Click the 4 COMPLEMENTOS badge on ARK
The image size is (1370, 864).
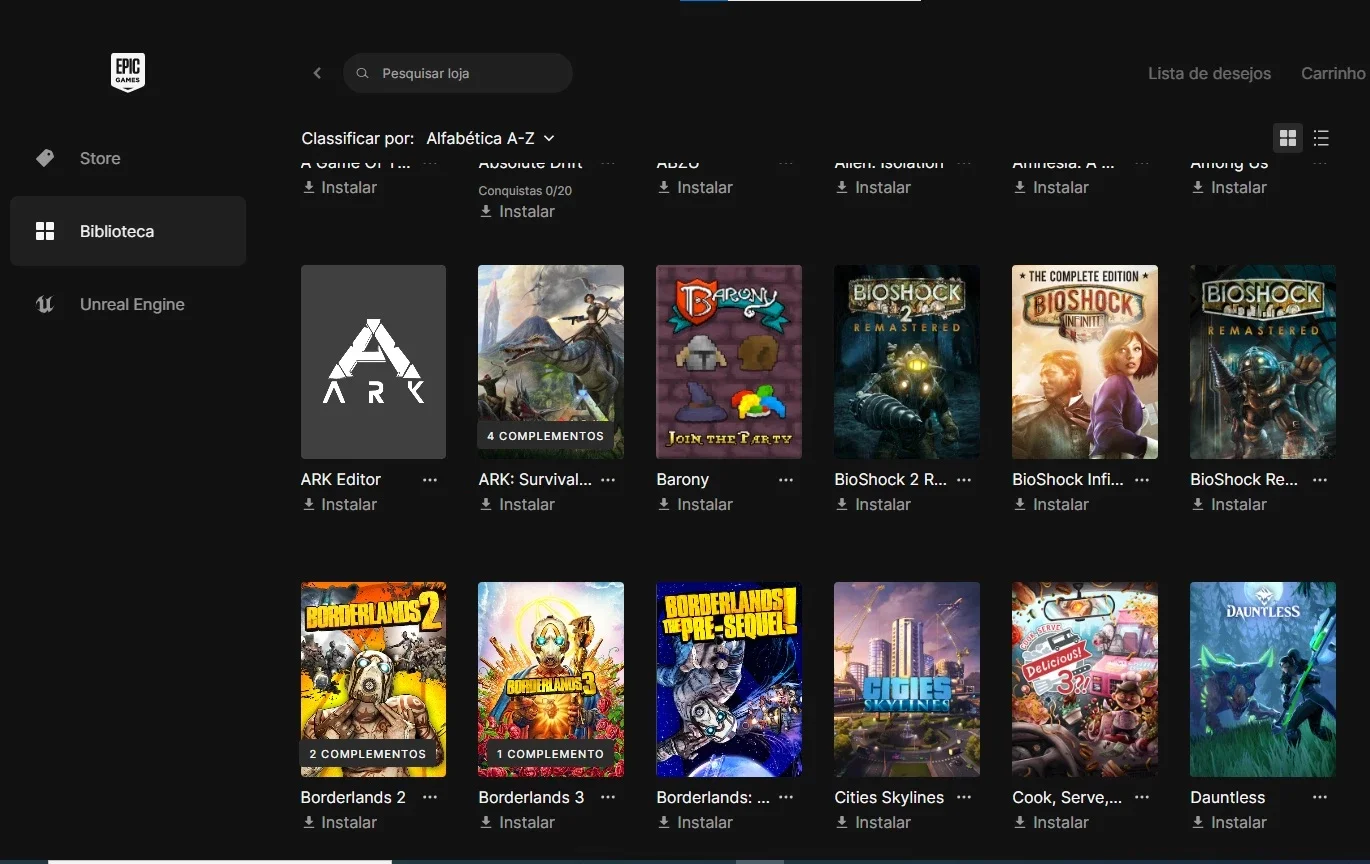[545, 436]
